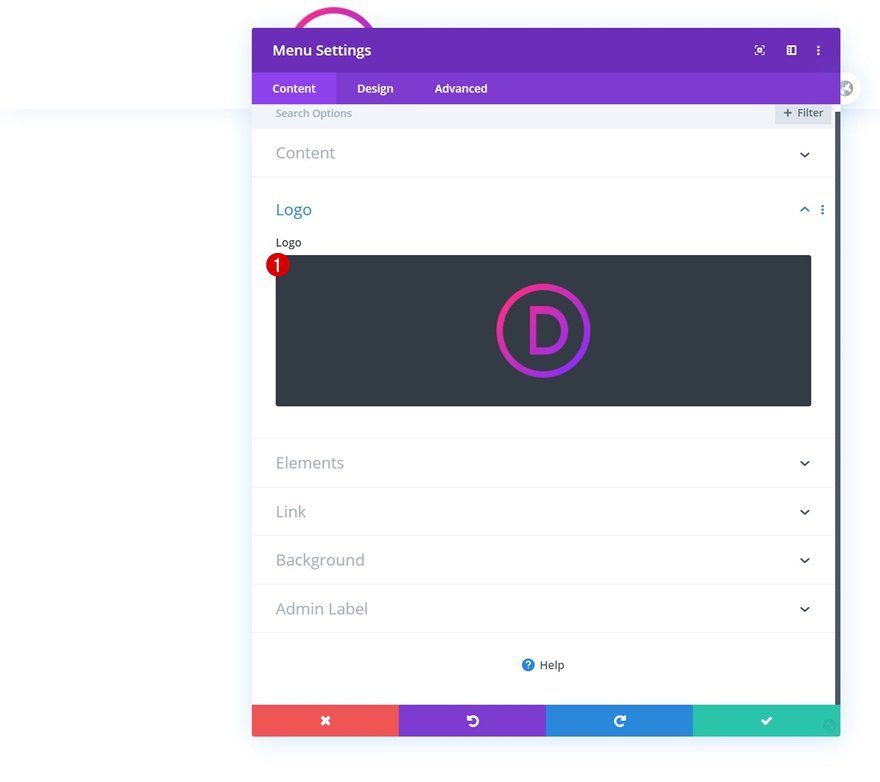Open the Content tab
880x782 pixels.
(294, 88)
